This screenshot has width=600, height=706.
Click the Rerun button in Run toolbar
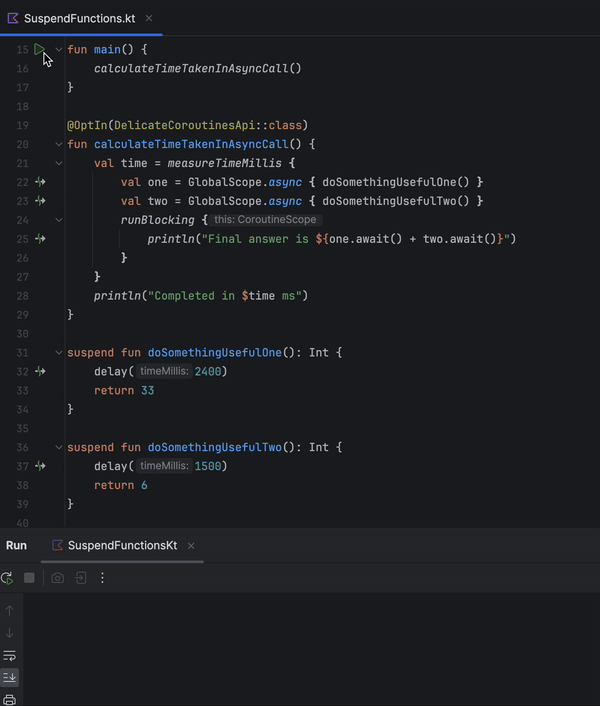point(8,578)
